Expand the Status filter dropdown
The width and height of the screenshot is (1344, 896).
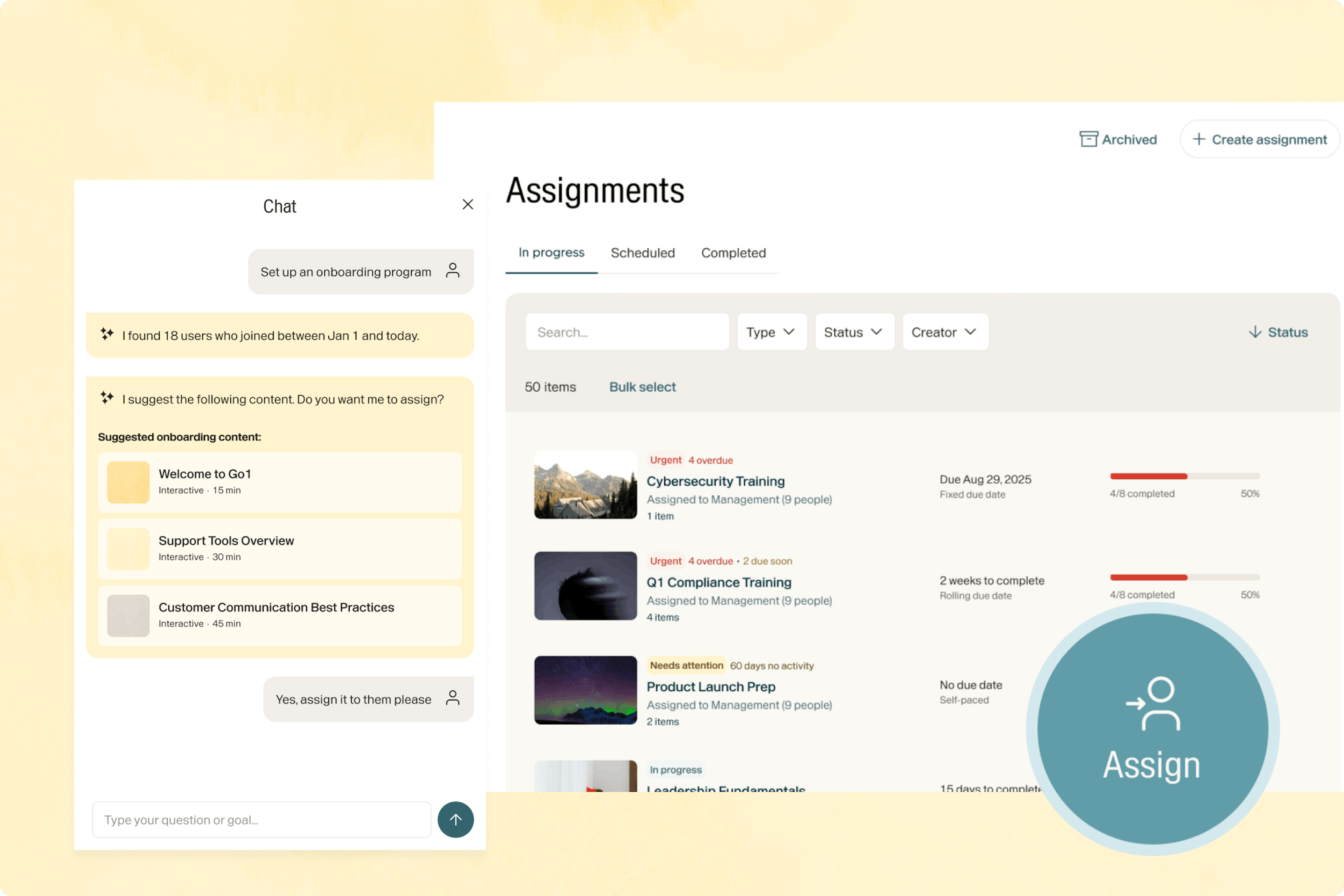pyautogui.click(x=854, y=332)
